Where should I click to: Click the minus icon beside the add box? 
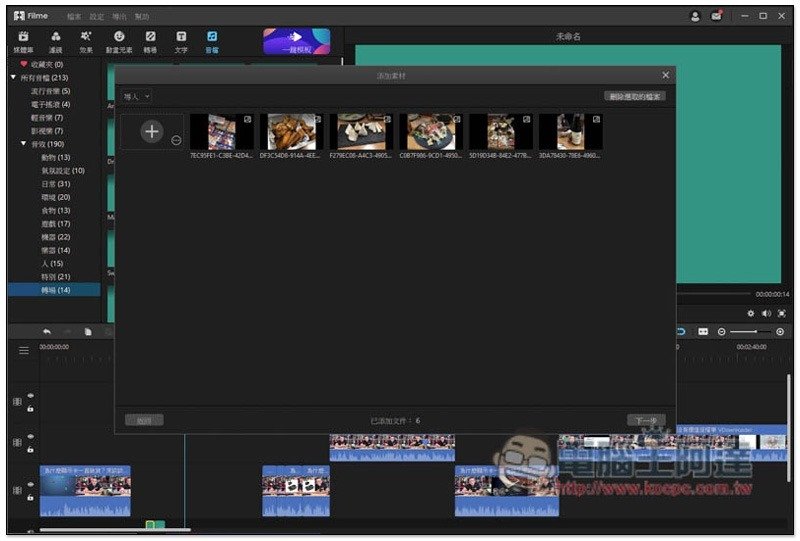tap(176, 140)
